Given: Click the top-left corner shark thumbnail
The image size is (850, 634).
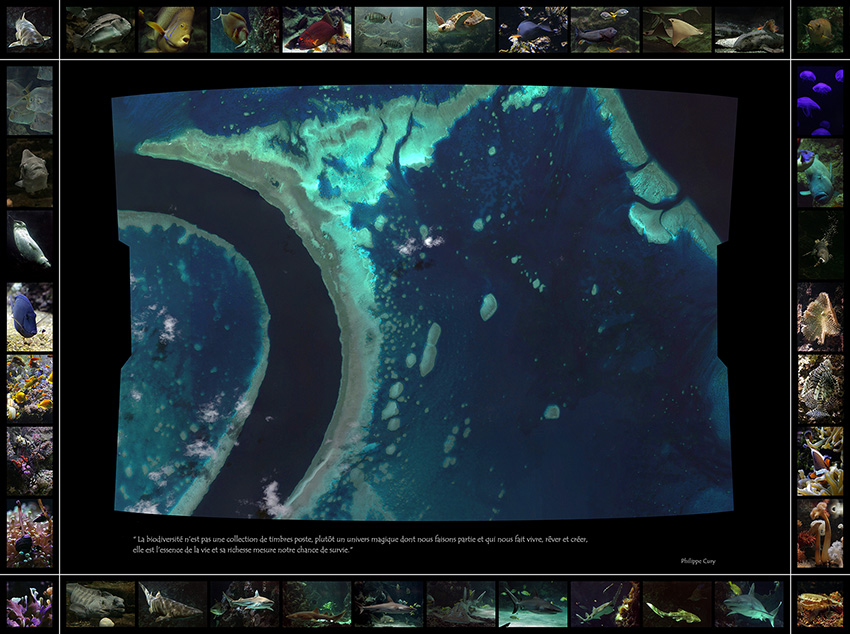Looking at the screenshot, I should point(29,29).
